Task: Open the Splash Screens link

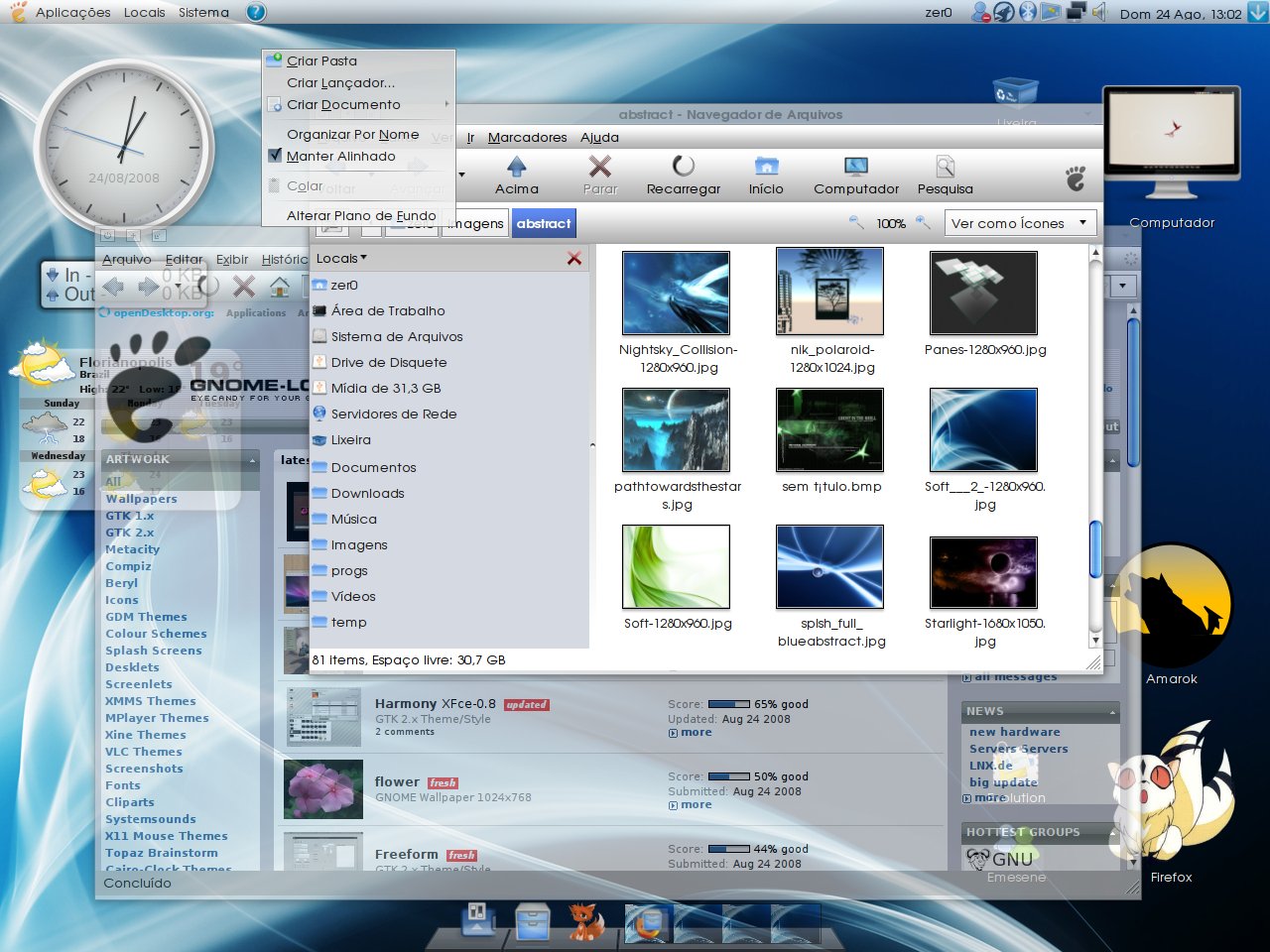Action: (154, 651)
